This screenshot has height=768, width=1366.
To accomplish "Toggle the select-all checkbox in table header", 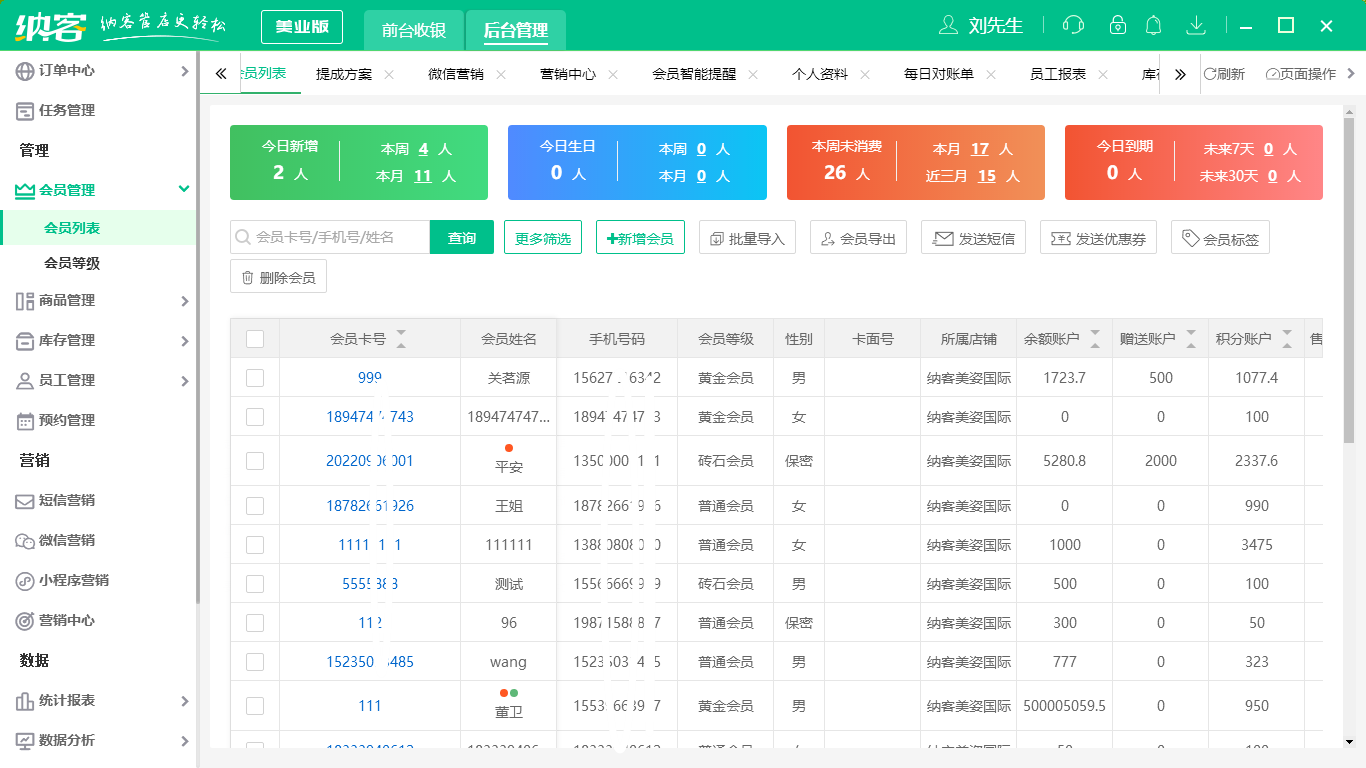I will [255, 339].
